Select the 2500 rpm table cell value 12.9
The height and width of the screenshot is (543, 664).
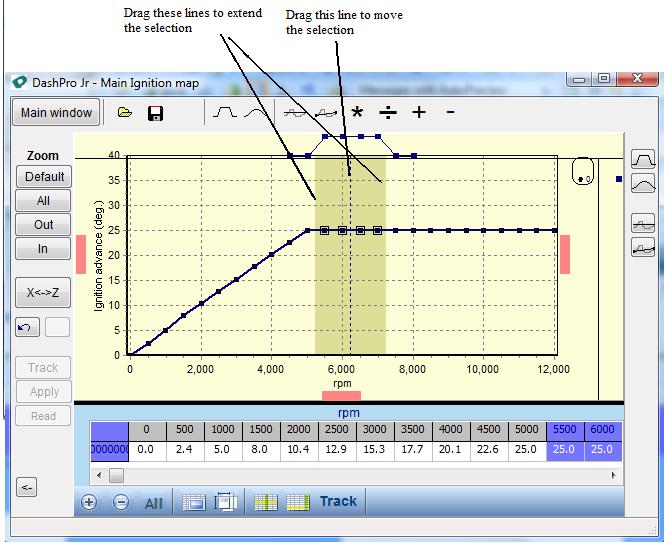(x=335, y=452)
